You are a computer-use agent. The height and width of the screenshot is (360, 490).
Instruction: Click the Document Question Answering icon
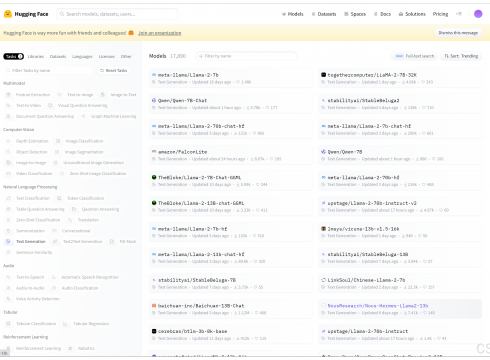tap(8, 116)
